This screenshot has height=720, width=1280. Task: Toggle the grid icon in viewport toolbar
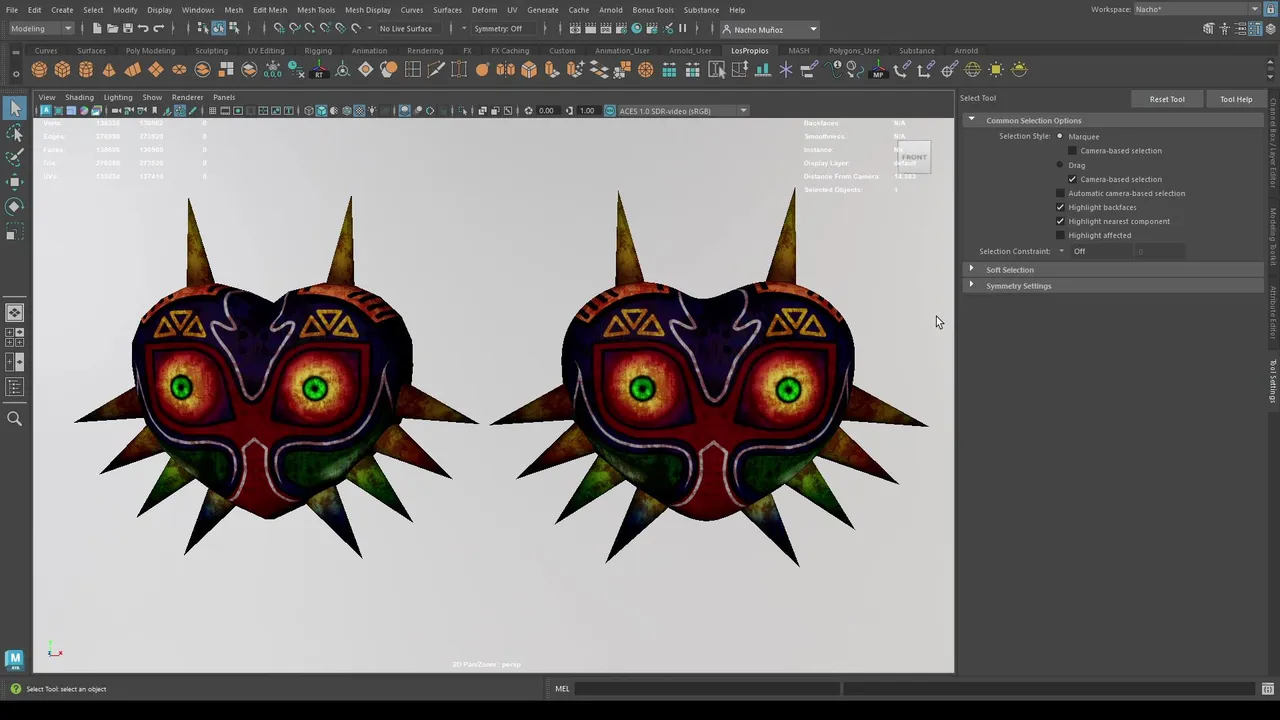[x=212, y=110]
